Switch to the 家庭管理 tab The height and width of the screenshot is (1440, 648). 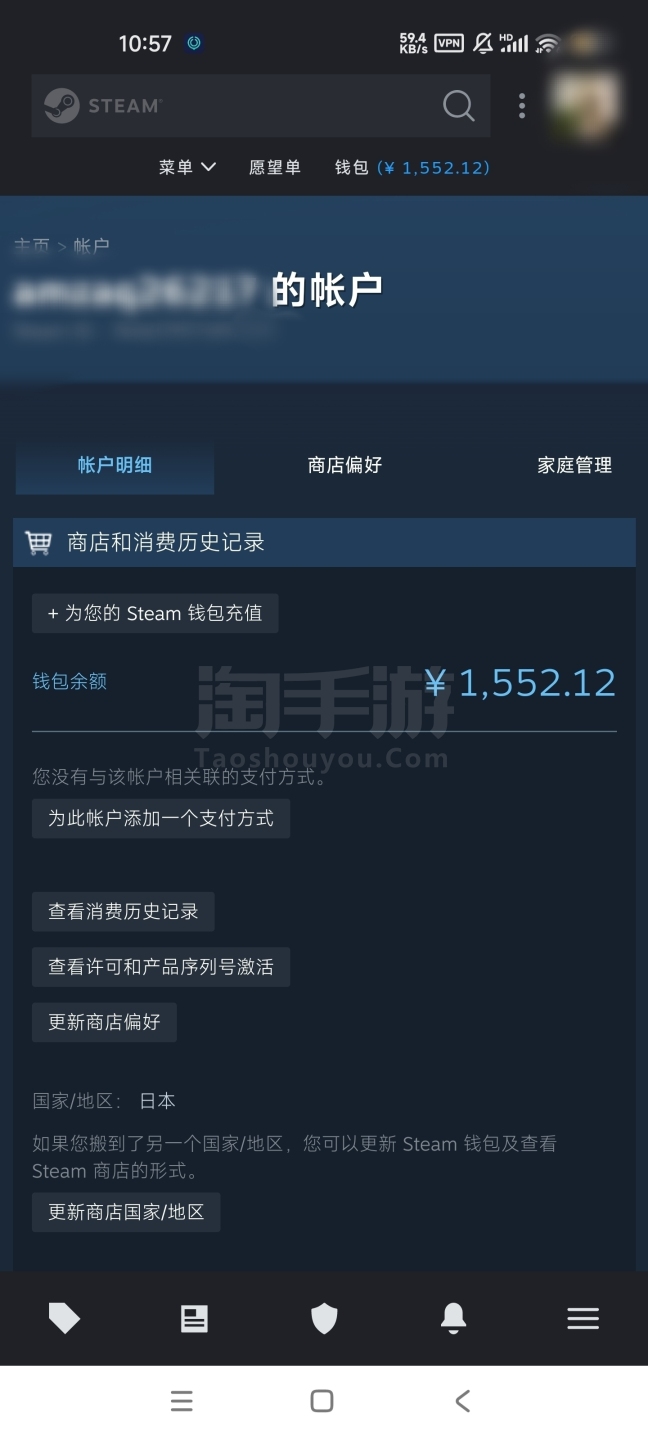[x=575, y=465]
